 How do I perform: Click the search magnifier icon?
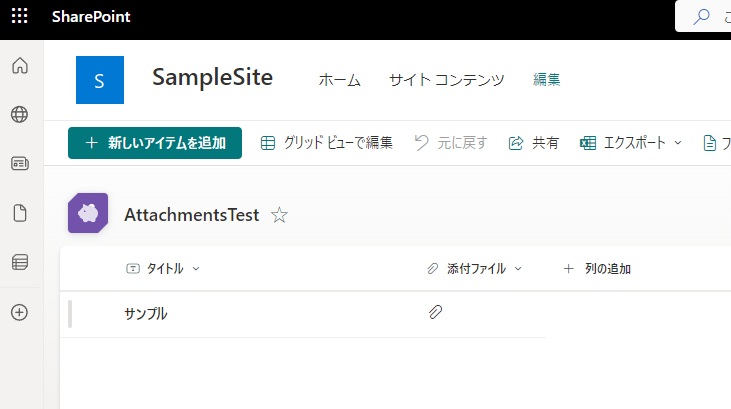pos(701,17)
